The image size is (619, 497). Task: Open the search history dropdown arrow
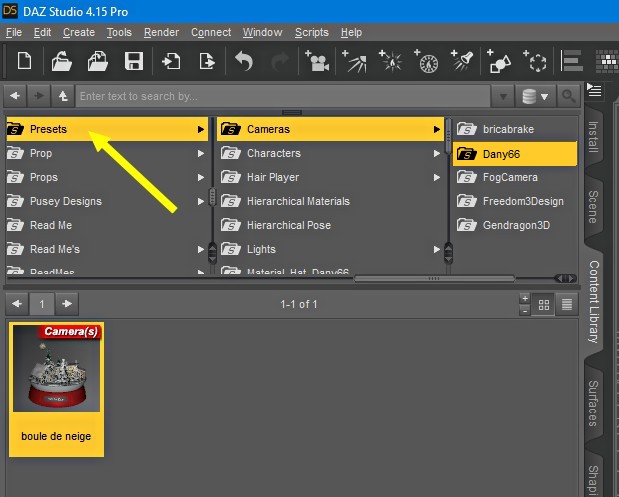tap(503, 96)
